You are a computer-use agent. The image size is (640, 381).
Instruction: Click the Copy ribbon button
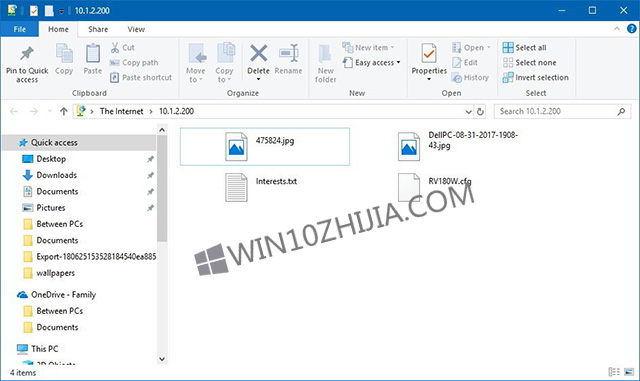click(64, 60)
